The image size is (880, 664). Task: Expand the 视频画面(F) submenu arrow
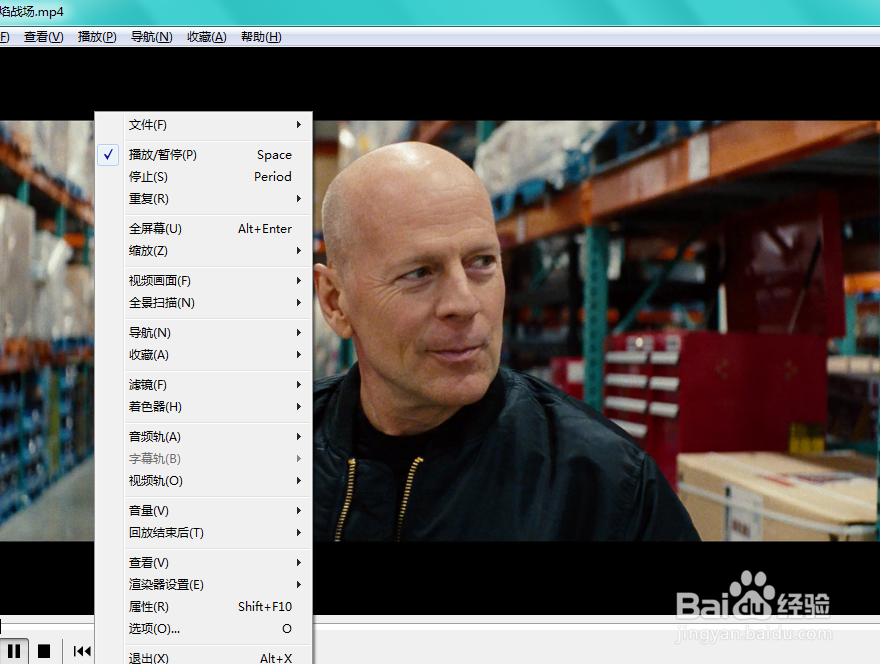(x=299, y=281)
